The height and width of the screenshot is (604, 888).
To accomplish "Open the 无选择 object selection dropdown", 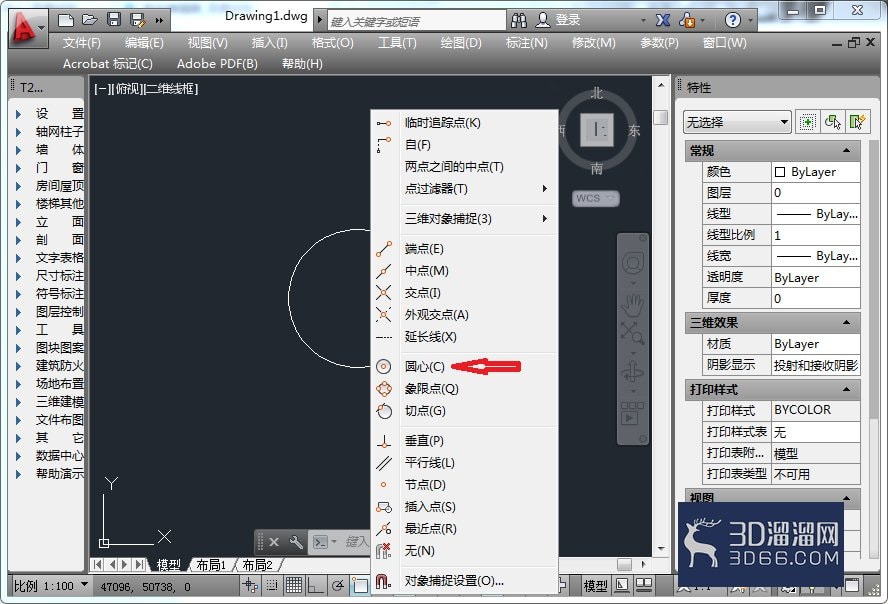I will [x=737, y=122].
